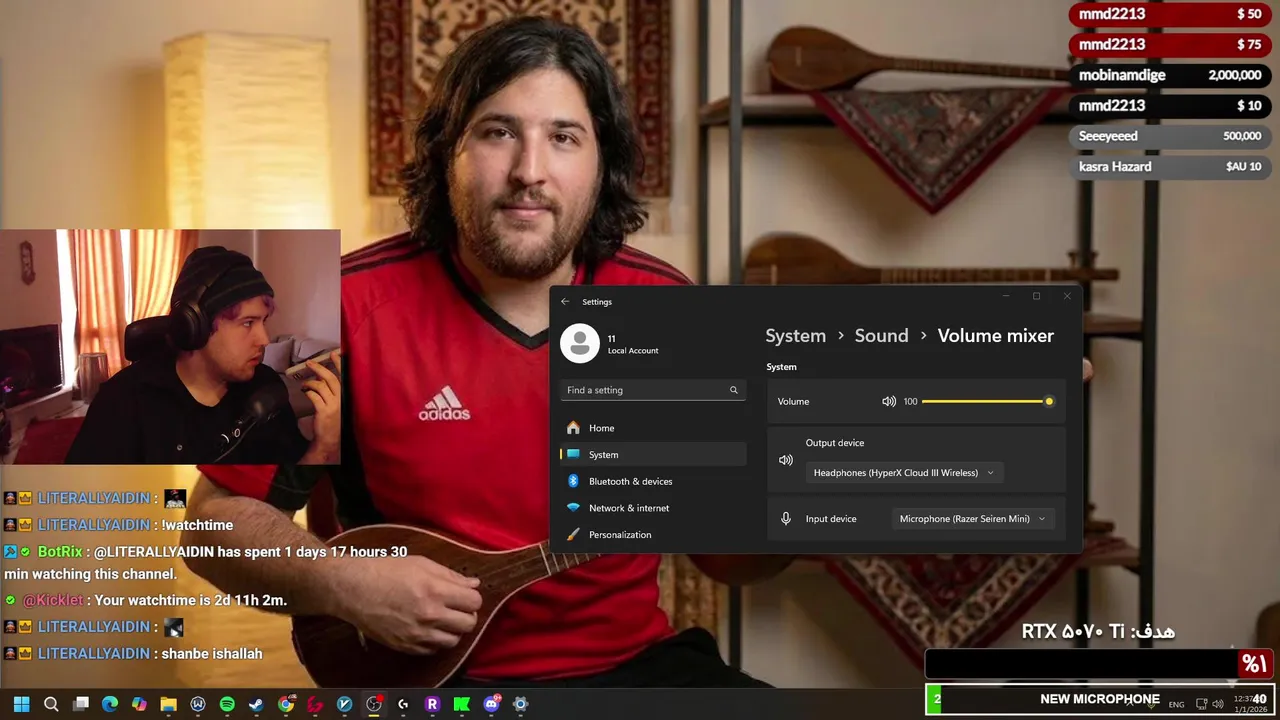Viewport: 1280px width, 720px height.
Task: Open the network icon in the system tray
Action: tap(1202, 704)
